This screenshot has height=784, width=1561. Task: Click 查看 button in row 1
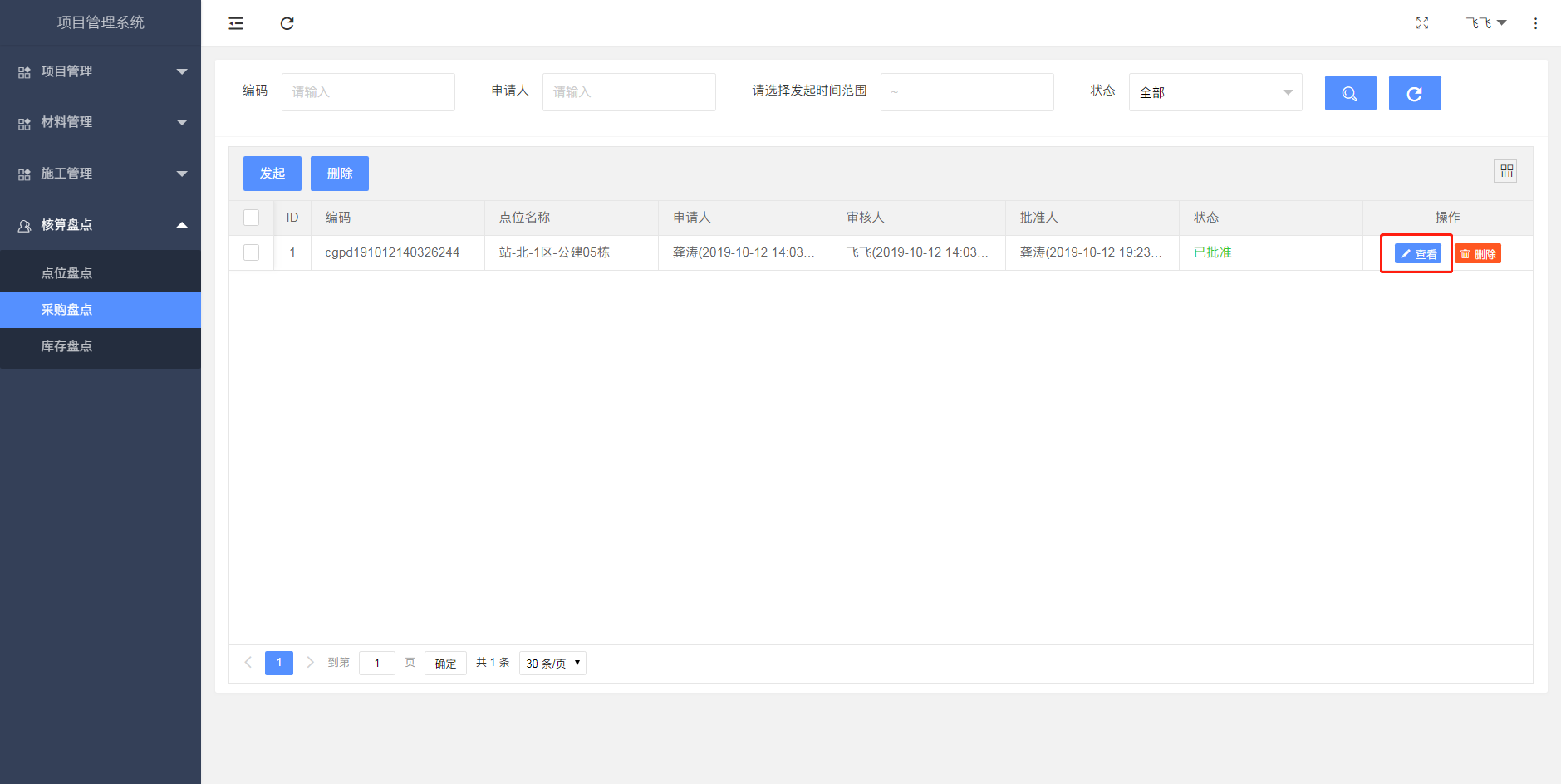[x=1418, y=253]
